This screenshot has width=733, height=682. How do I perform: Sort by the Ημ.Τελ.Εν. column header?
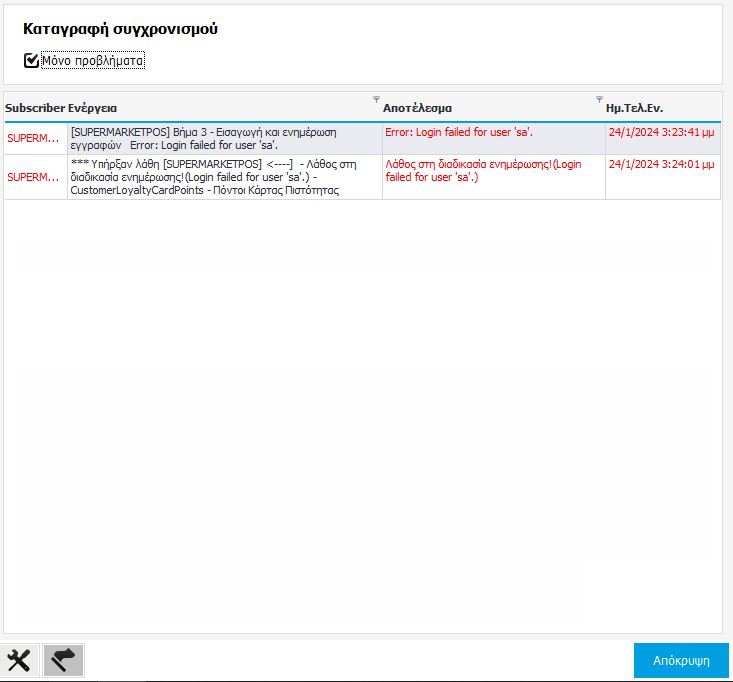pyautogui.click(x=634, y=108)
